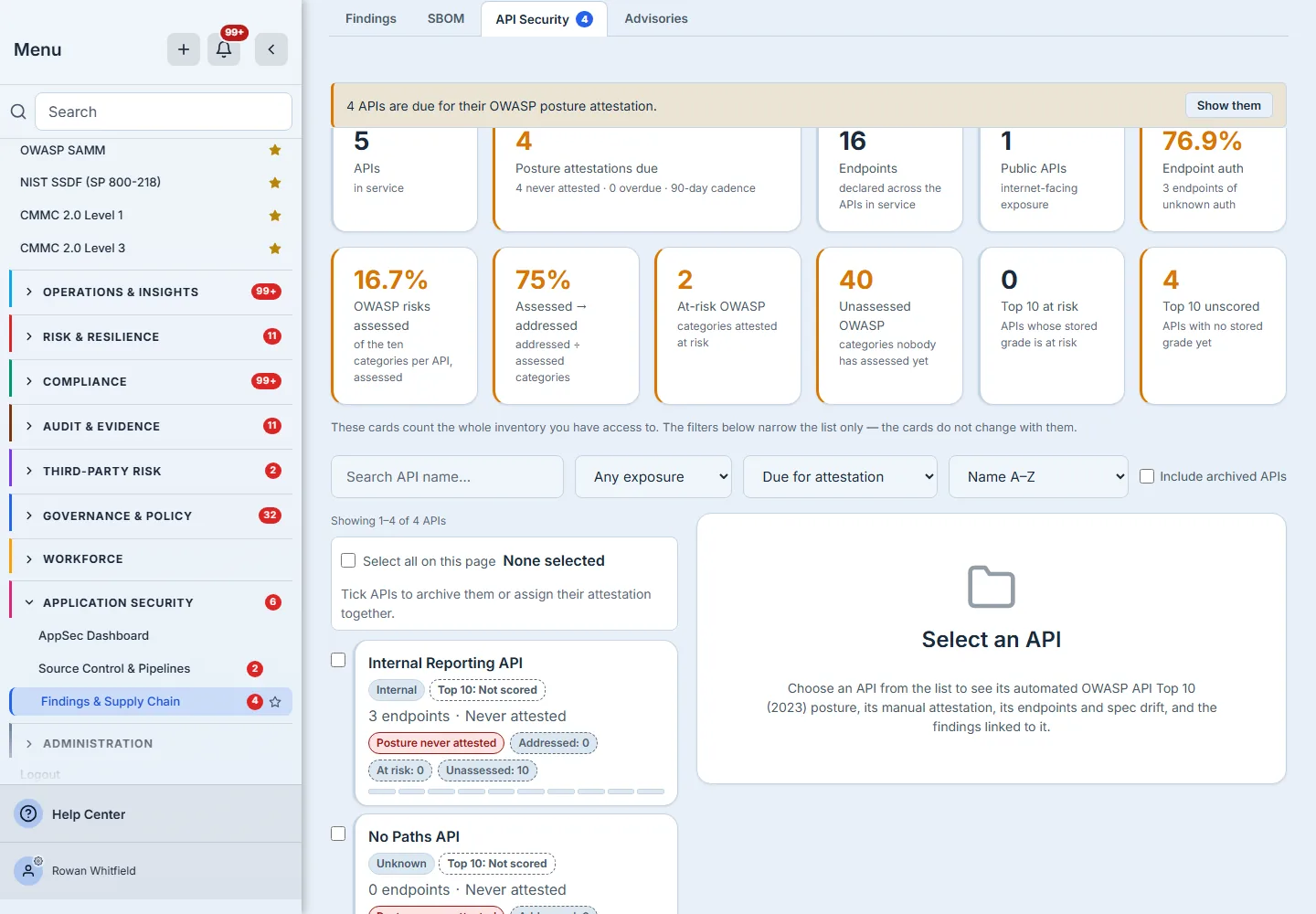Expand the Administration section
The height and width of the screenshot is (914, 1316).
click(151, 744)
